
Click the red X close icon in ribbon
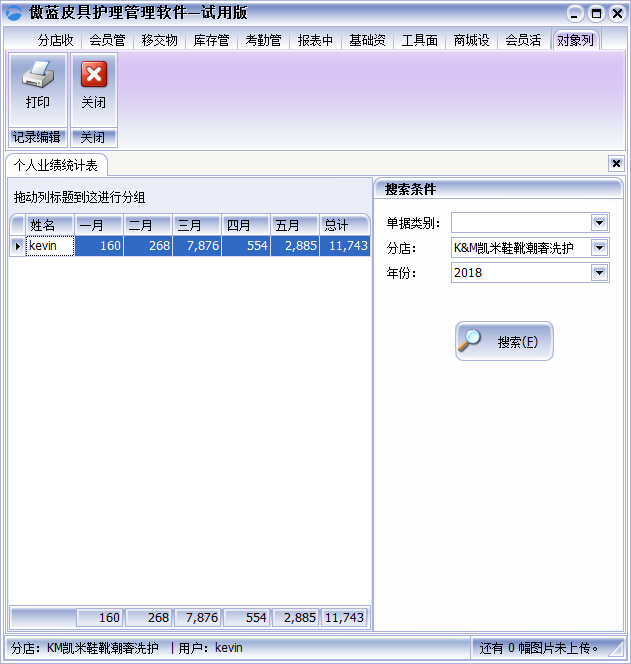(94, 76)
